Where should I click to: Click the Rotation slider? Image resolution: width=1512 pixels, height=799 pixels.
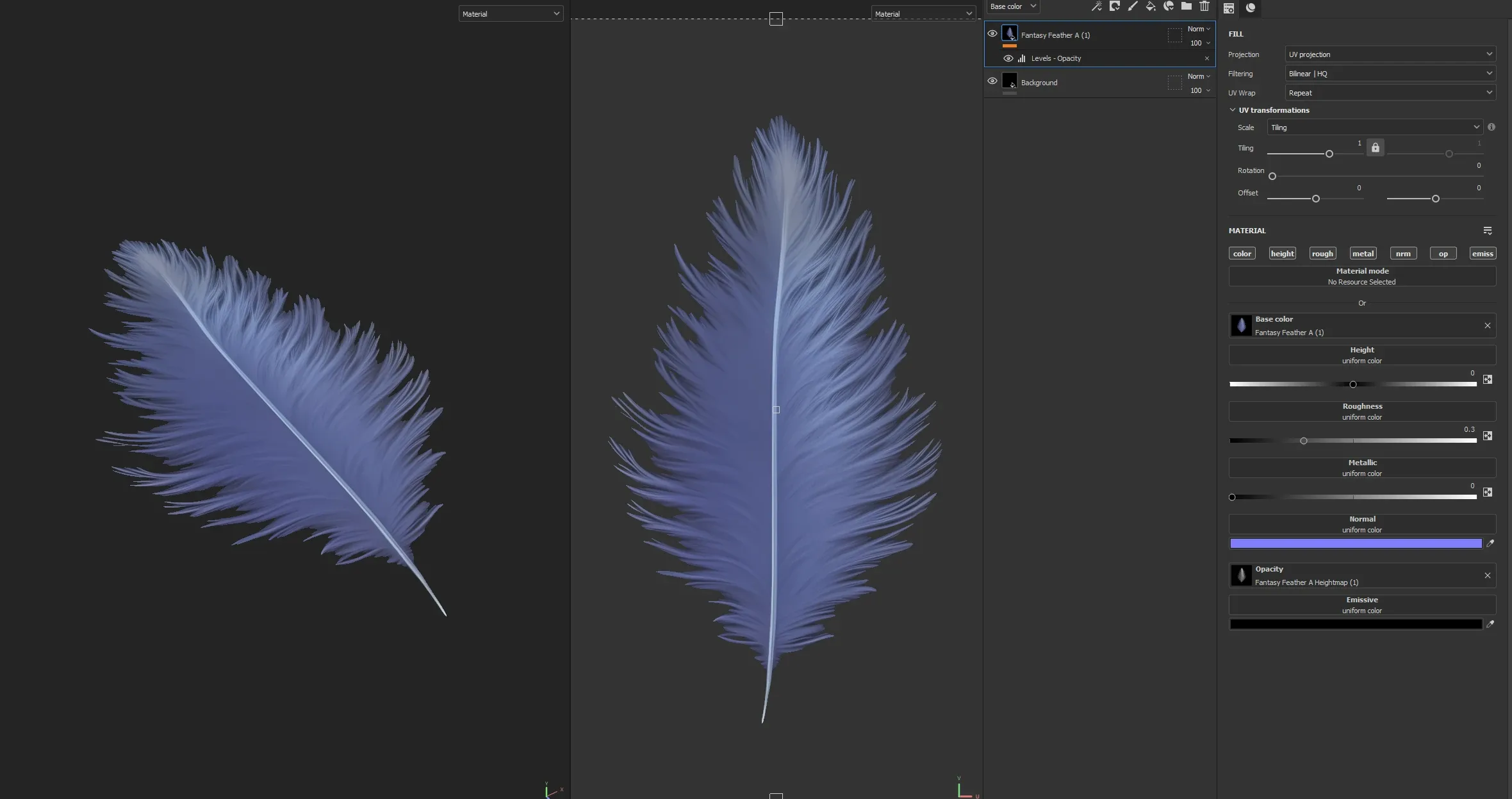[x=1376, y=176]
